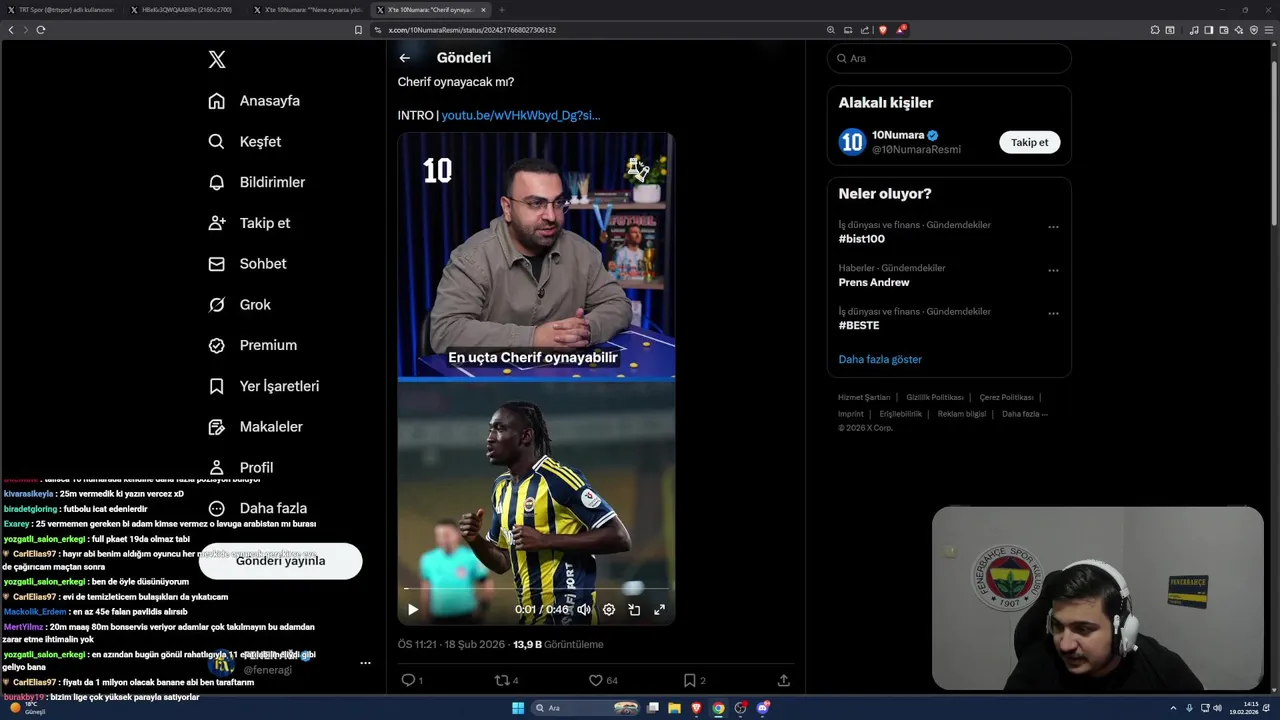Open Discord from the taskbar
Viewport: 1280px width, 720px height.
[x=763, y=708]
